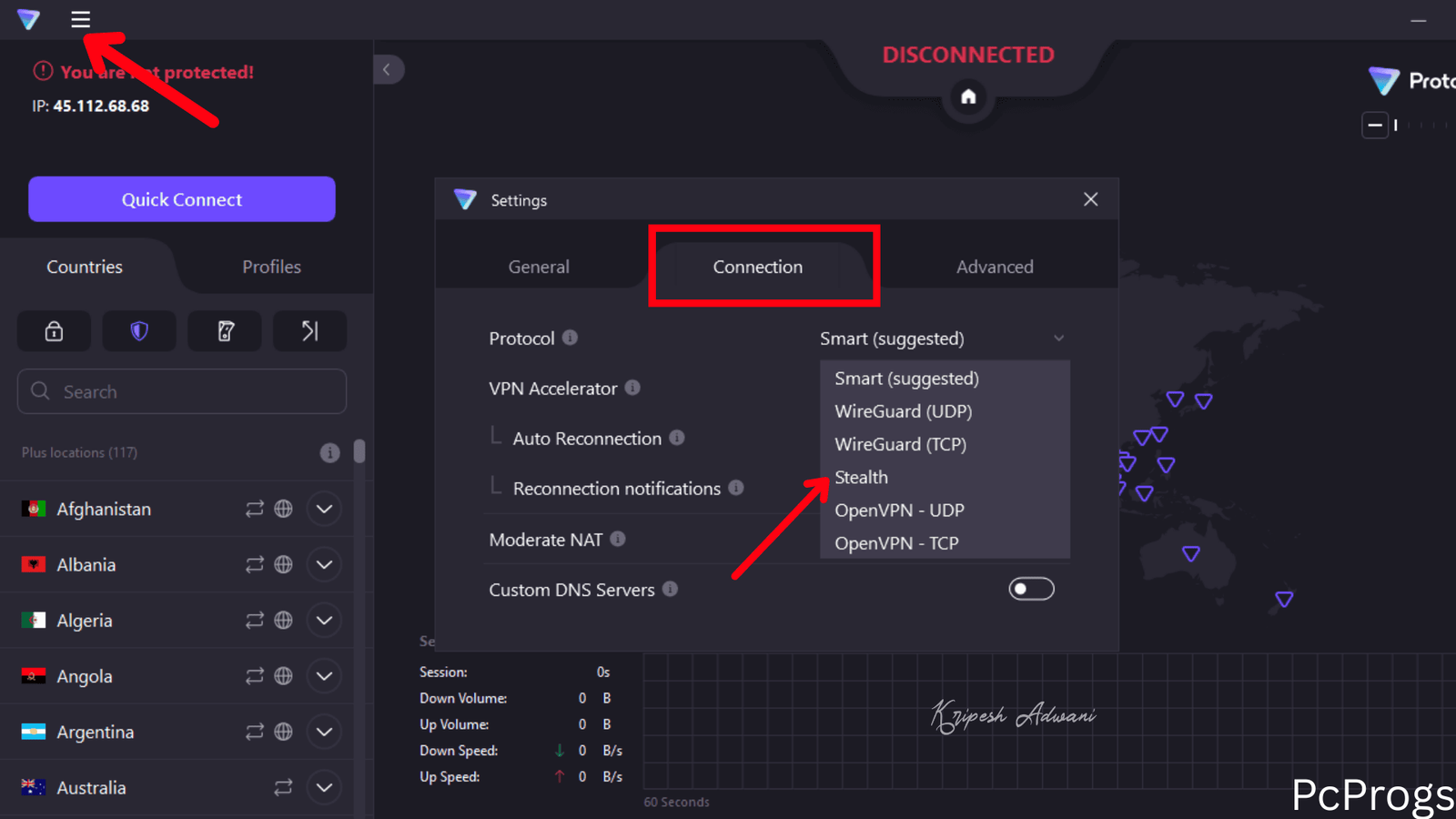Click the Proton VPN logo in title bar
Viewport: 1456px width, 819px height.
28,19
